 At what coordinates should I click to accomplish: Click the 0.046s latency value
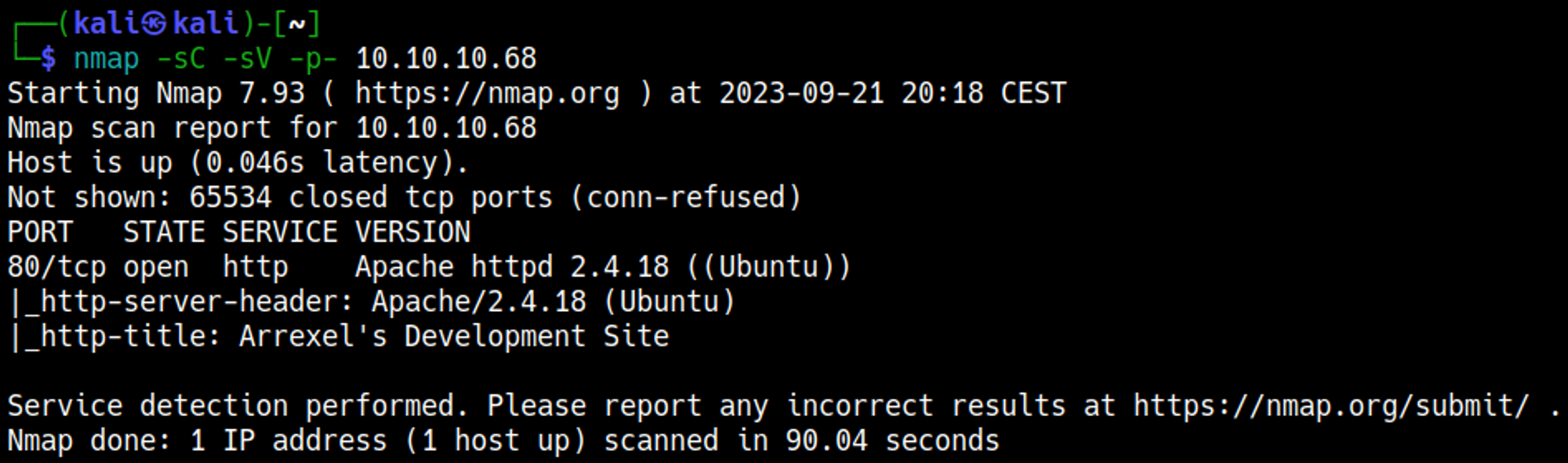pyautogui.click(x=255, y=163)
